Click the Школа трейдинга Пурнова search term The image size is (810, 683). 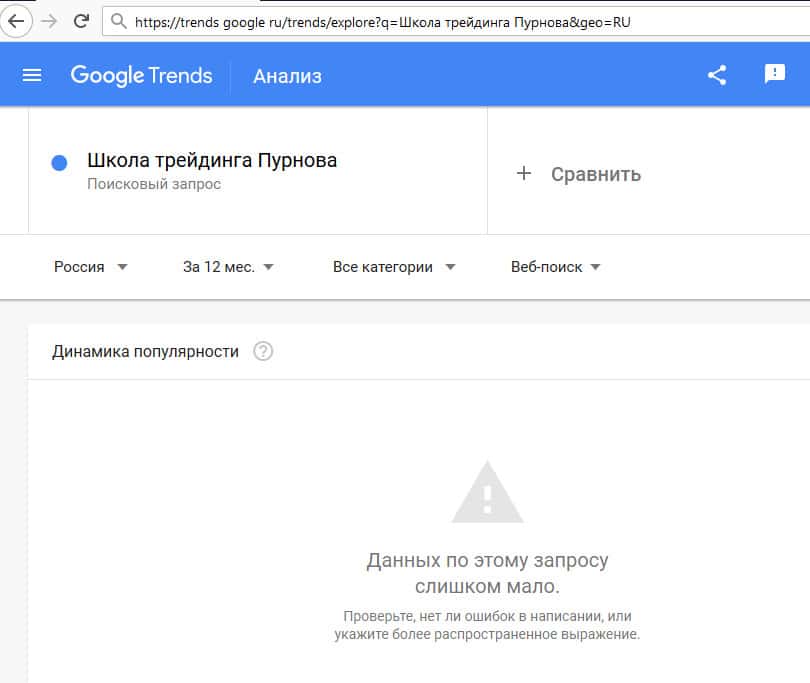[x=212, y=160]
